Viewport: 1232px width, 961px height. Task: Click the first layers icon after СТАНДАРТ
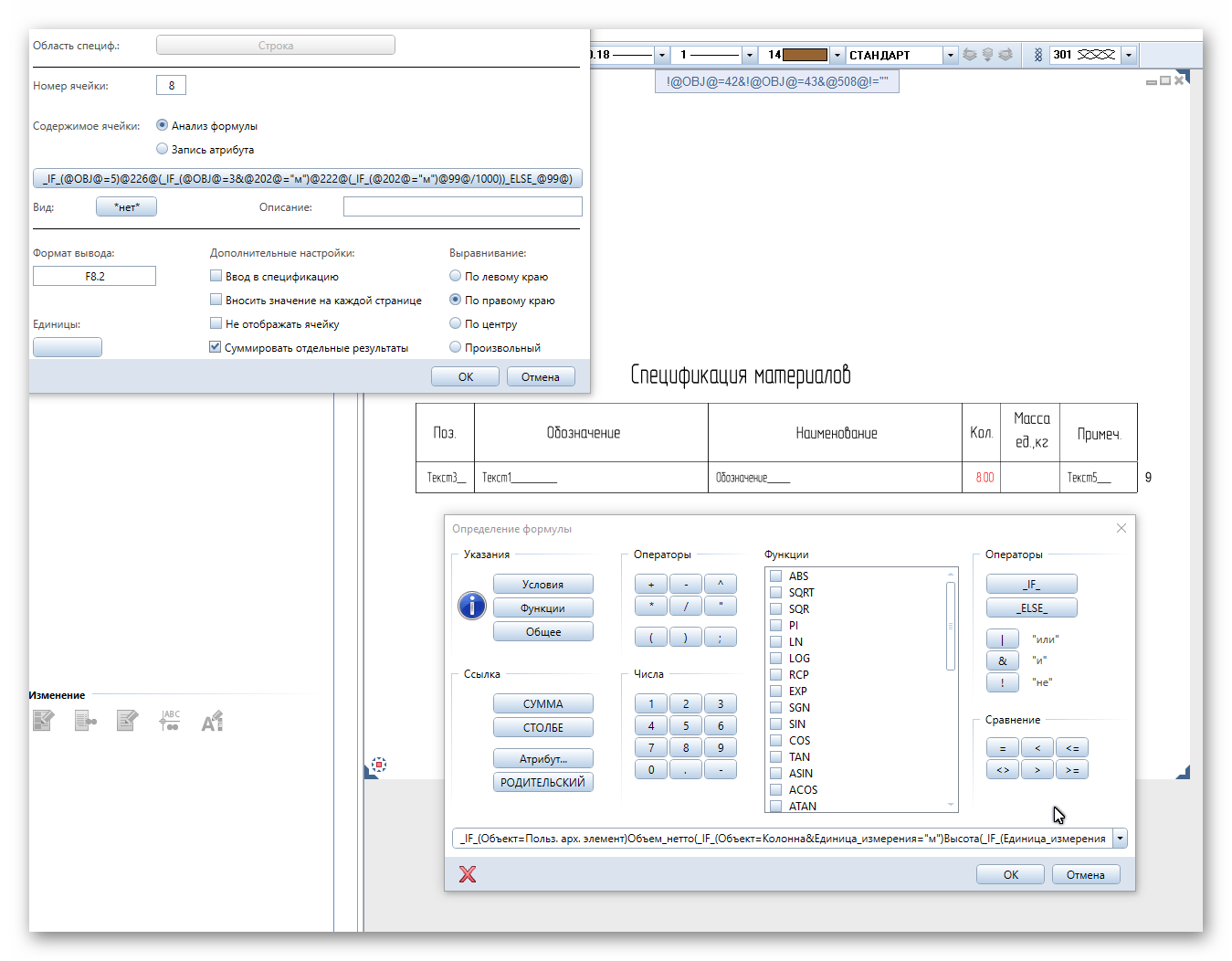970,55
